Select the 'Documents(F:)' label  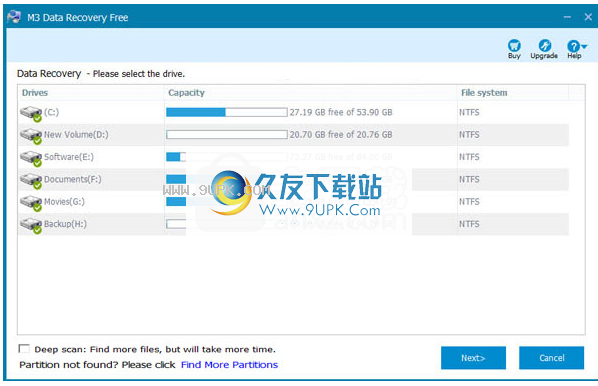pos(73,179)
